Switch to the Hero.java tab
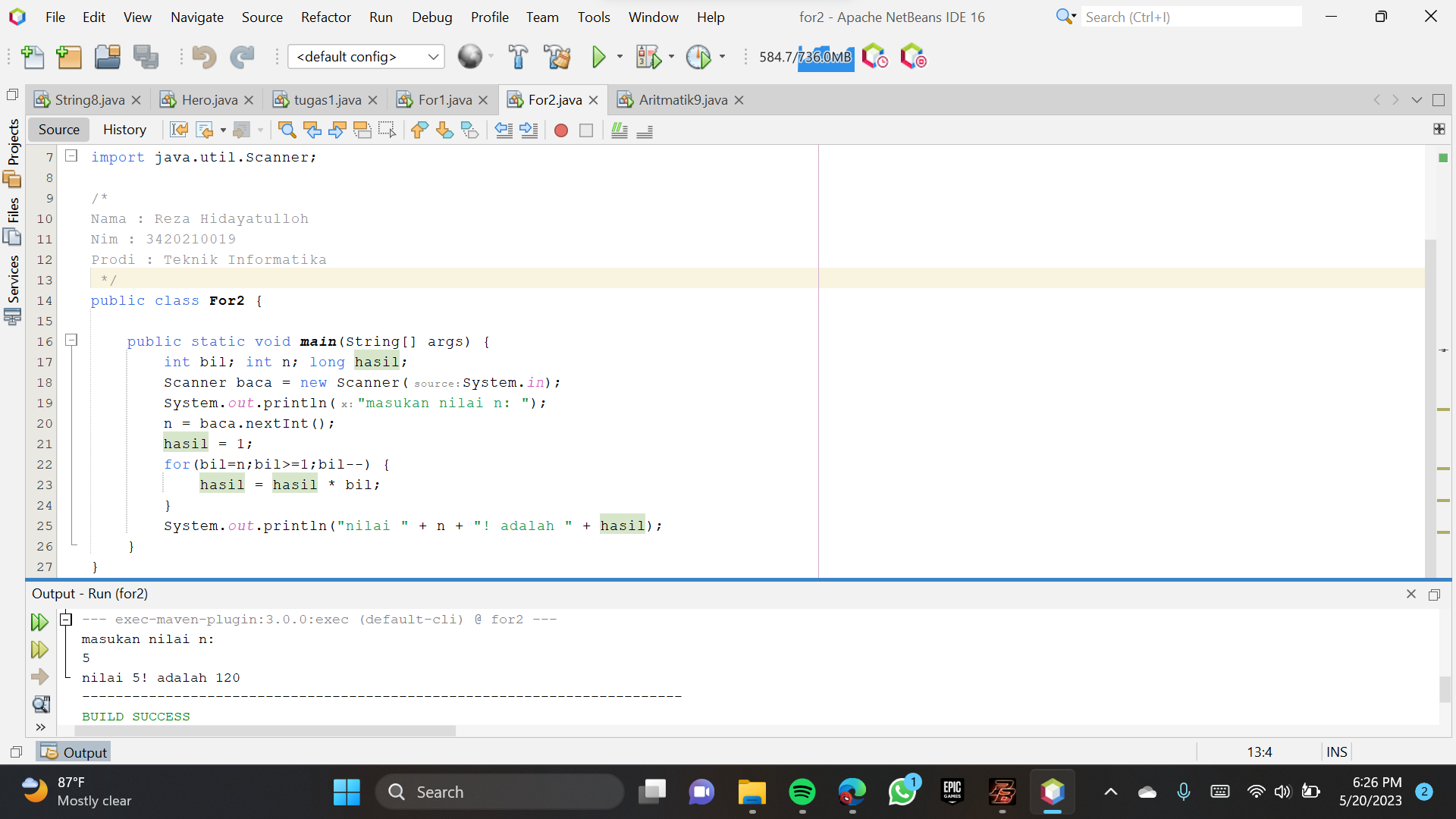 pyautogui.click(x=209, y=100)
